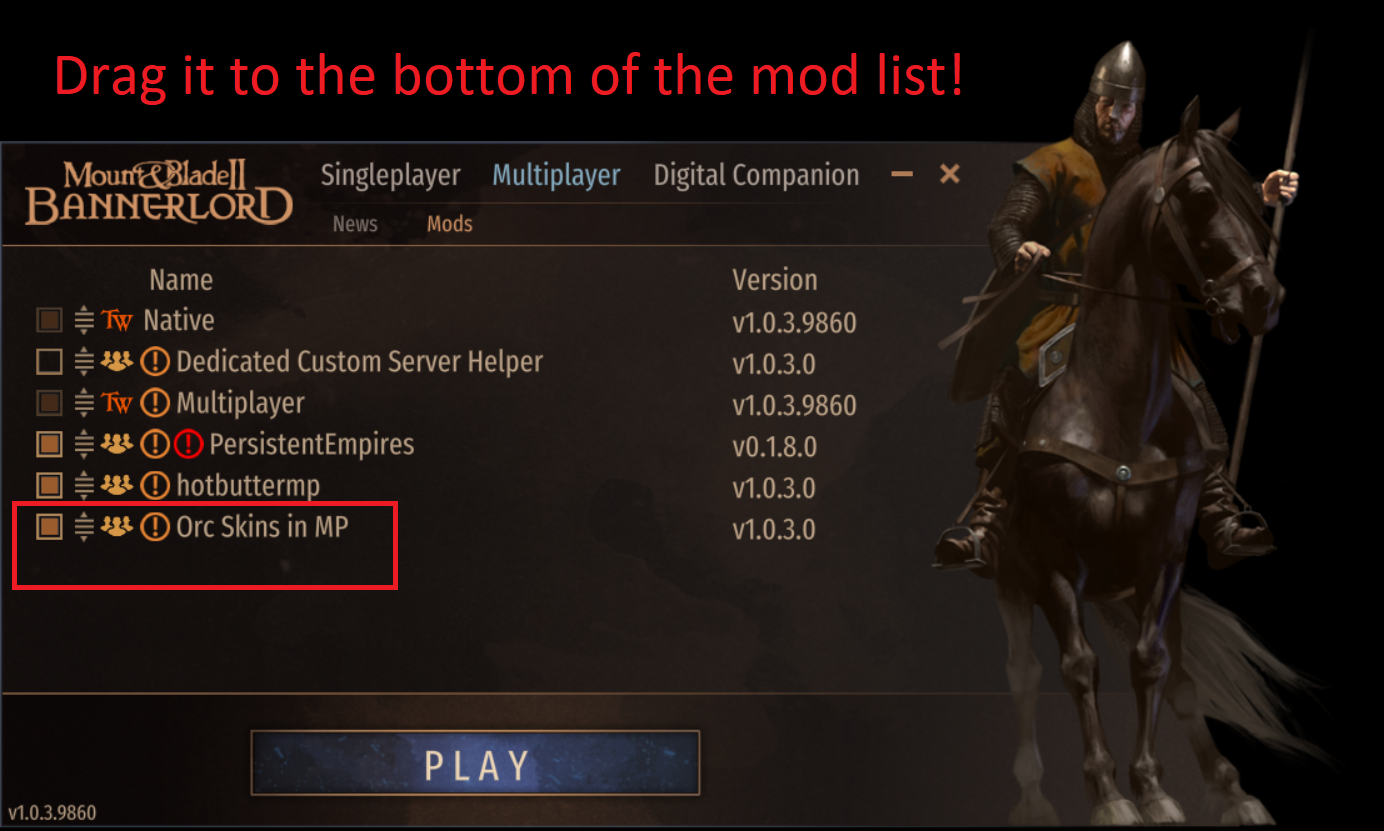Launch the game with PLAY button
The image size is (1384, 831).
pos(475,763)
